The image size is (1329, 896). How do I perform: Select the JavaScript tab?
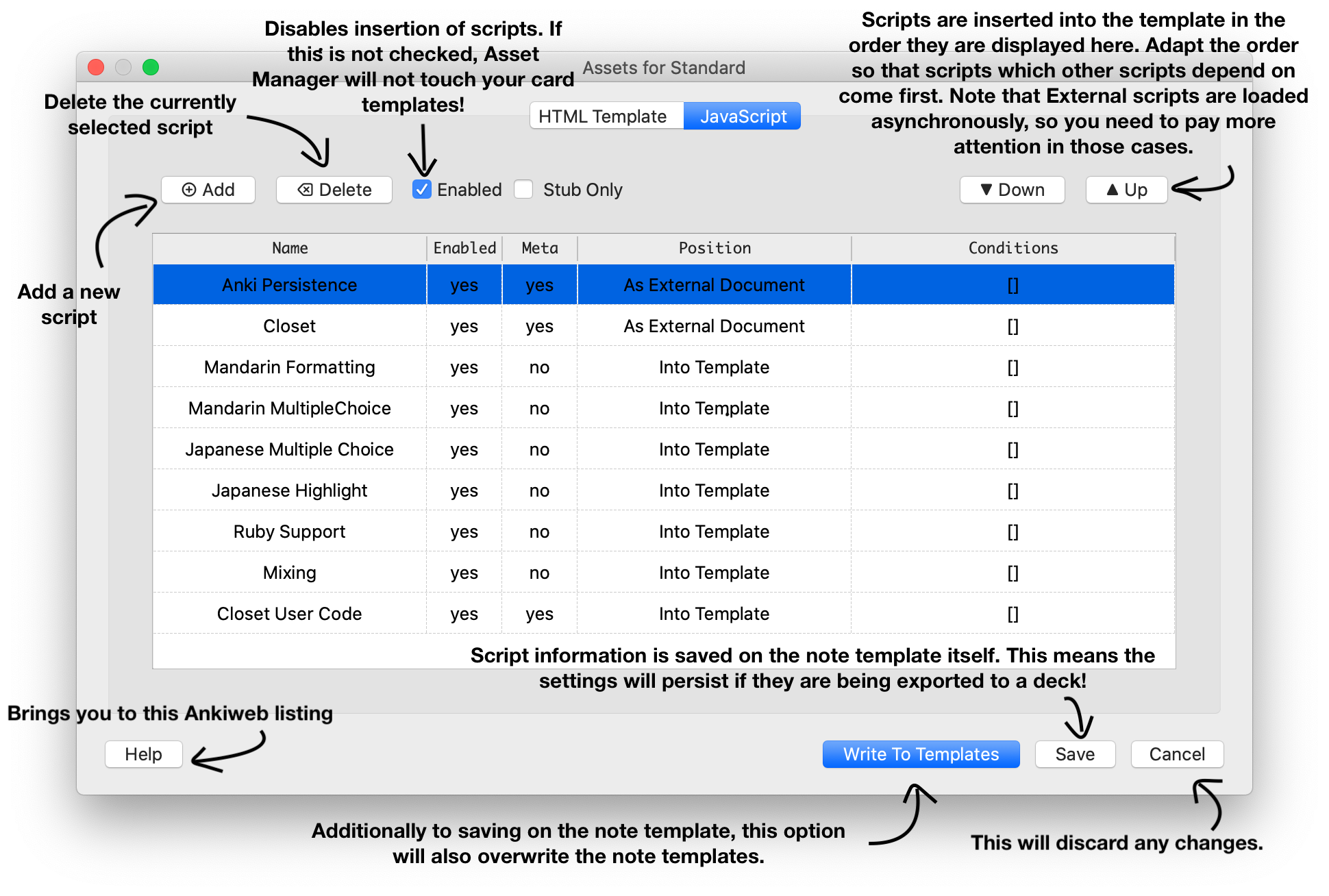(743, 116)
